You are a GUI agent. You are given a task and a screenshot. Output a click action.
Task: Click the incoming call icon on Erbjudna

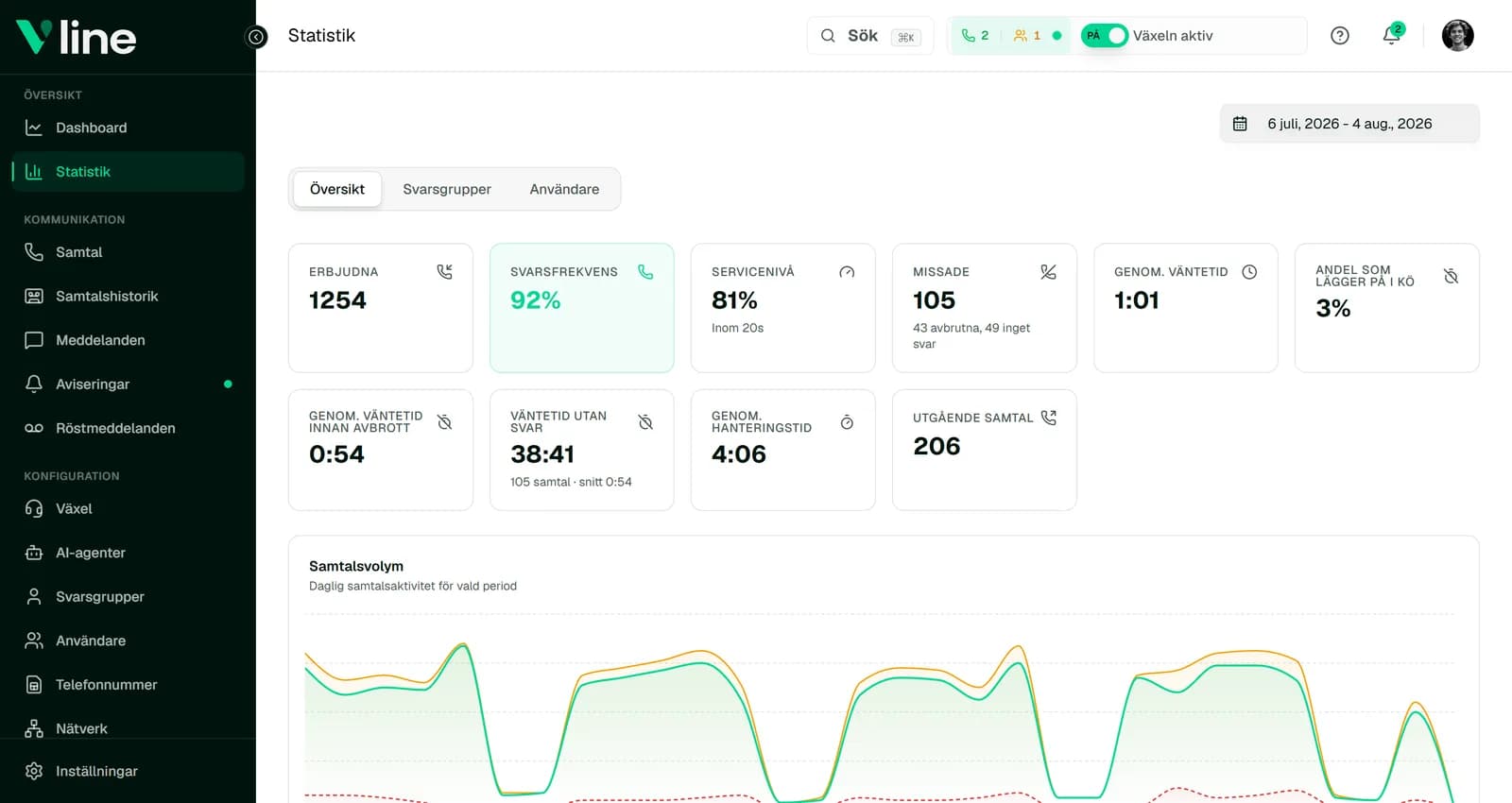point(444,272)
